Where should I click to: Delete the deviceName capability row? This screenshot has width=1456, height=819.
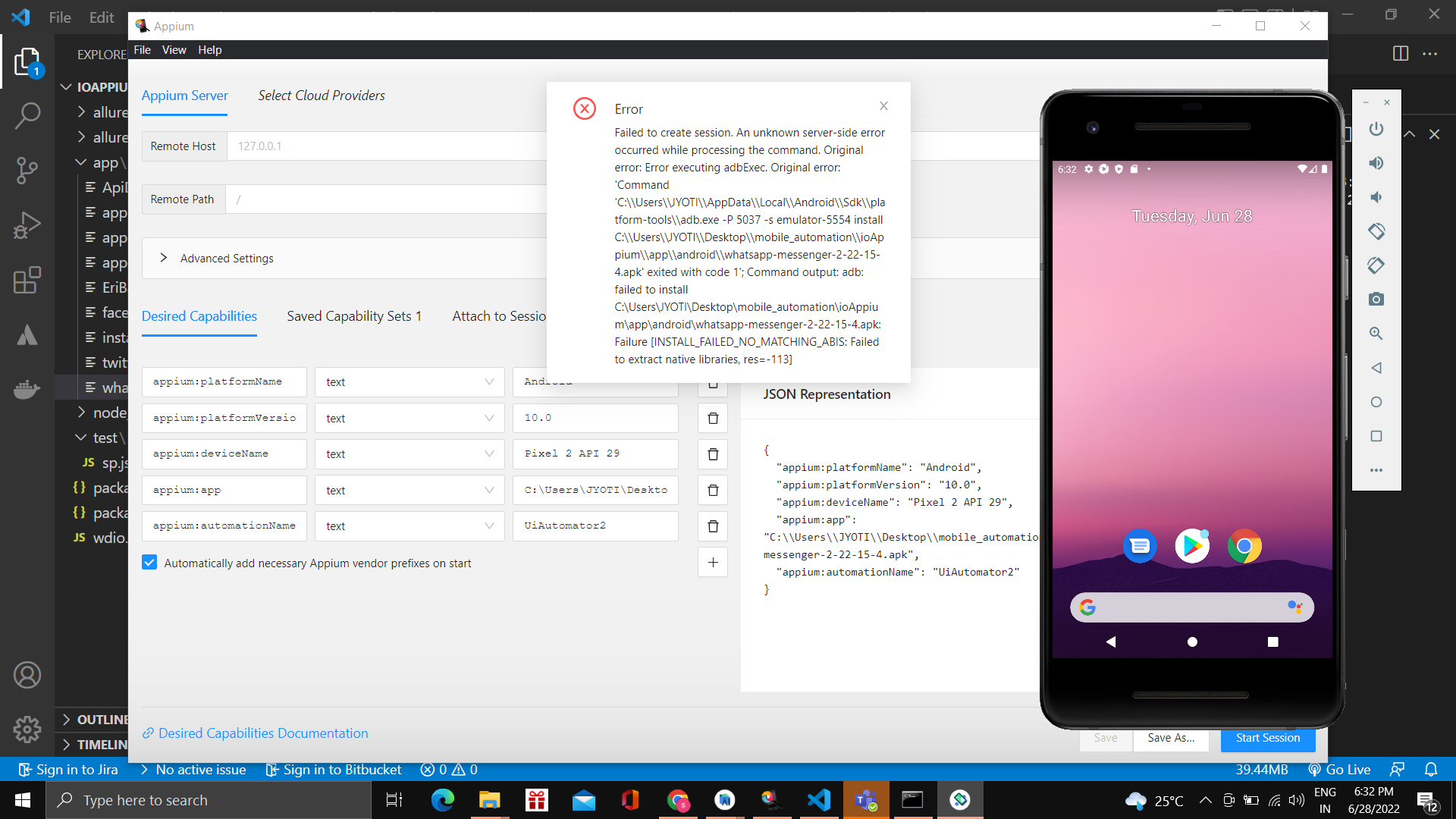713,454
